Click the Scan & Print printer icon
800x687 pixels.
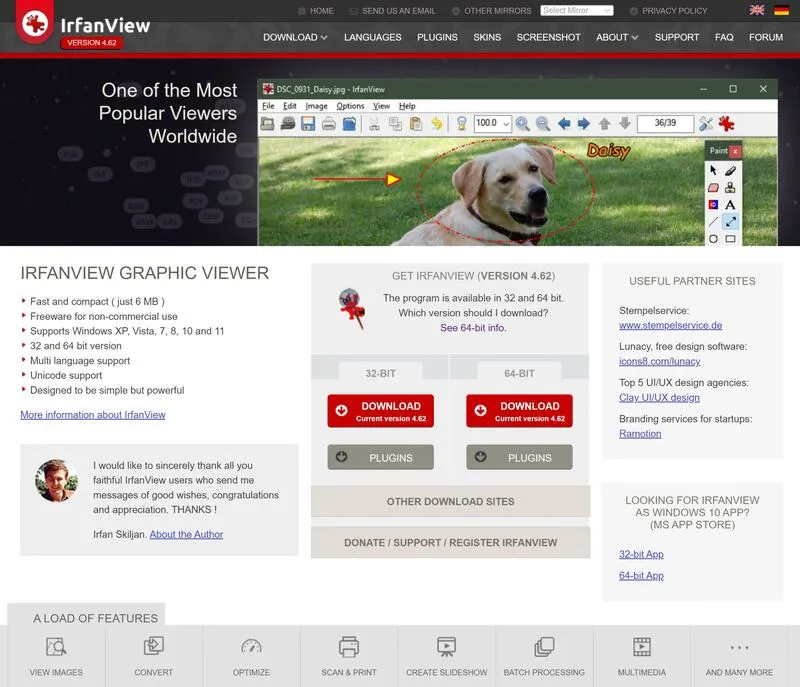[348, 647]
